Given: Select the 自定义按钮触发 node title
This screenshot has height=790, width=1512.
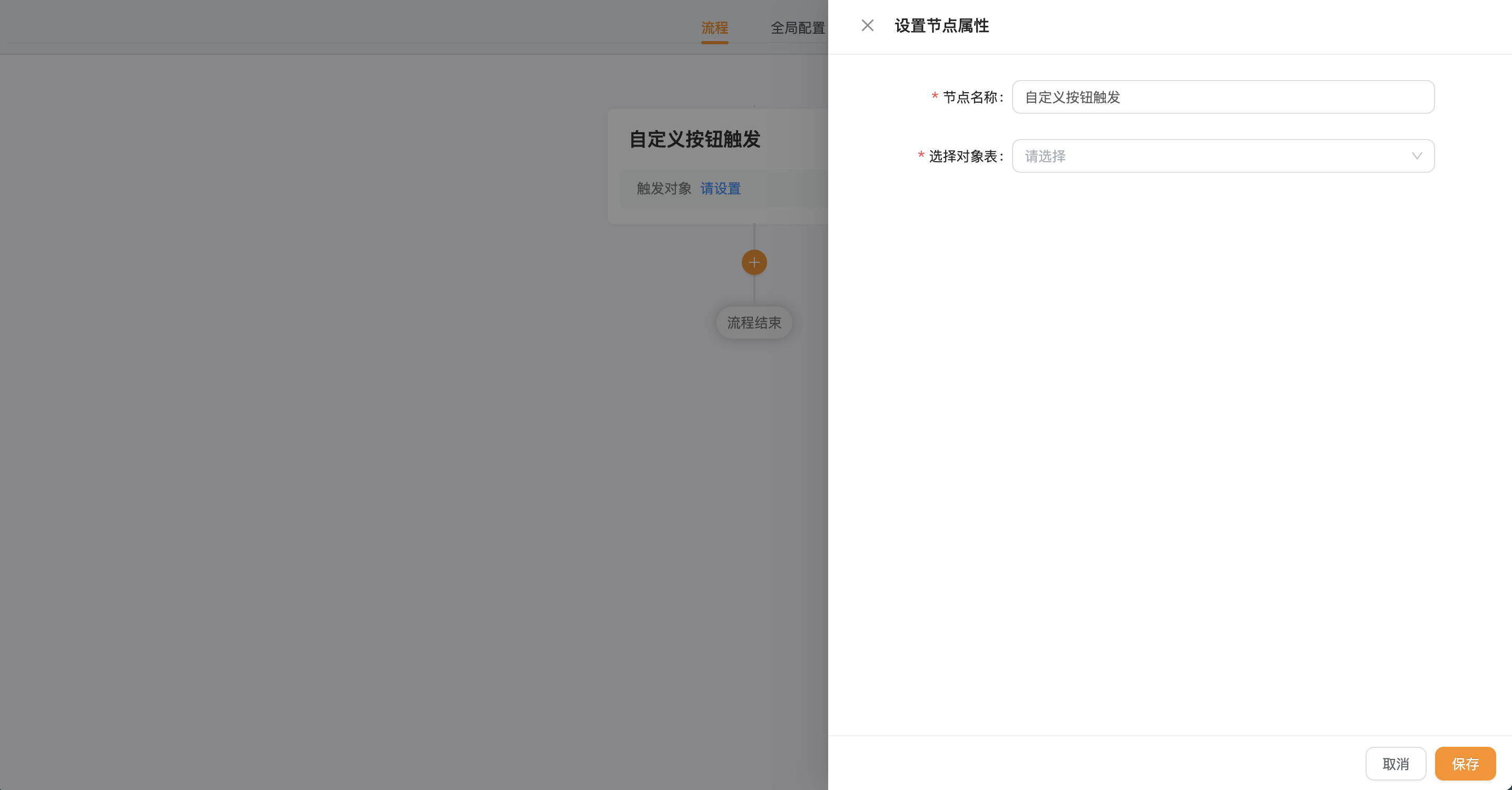Looking at the screenshot, I should (694, 139).
